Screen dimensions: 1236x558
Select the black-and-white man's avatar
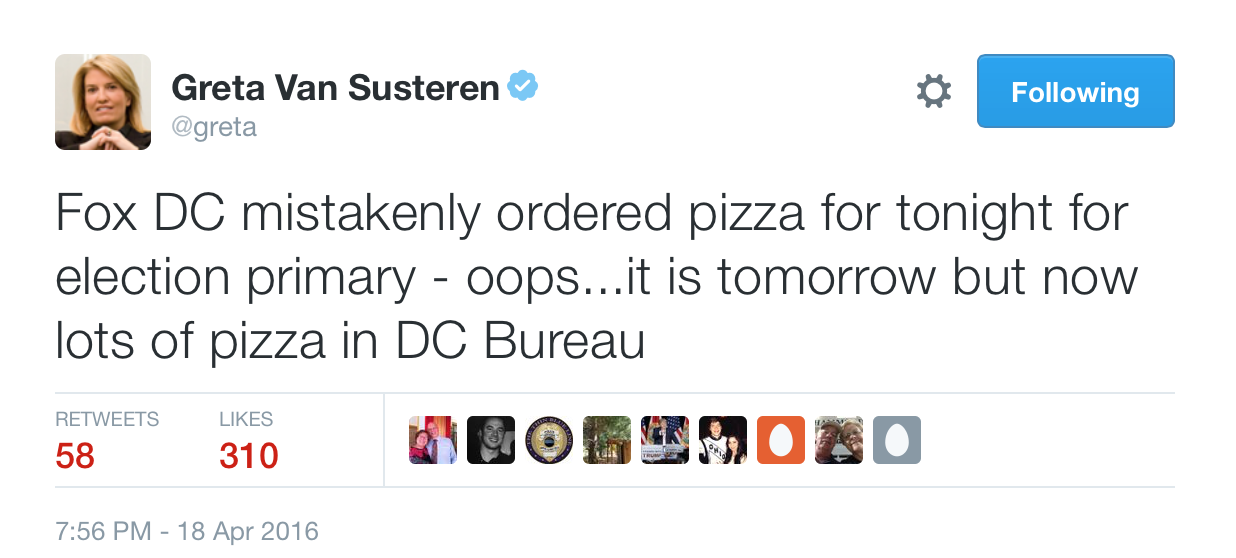click(x=491, y=440)
